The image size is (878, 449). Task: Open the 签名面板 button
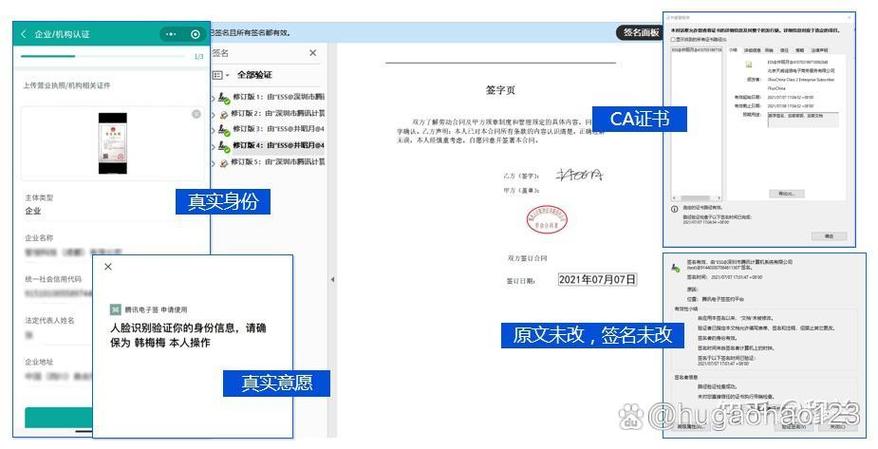point(641,32)
